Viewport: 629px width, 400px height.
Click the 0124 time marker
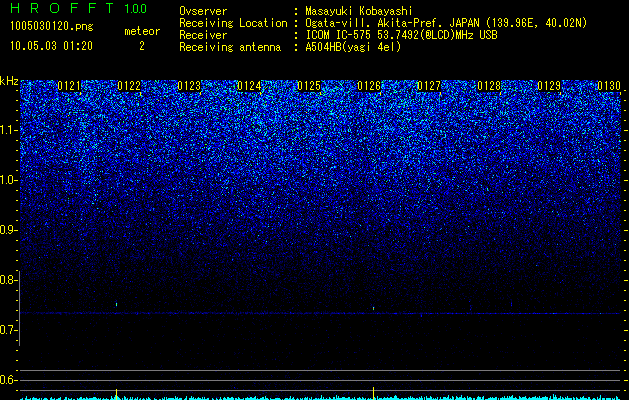coord(249,86)
